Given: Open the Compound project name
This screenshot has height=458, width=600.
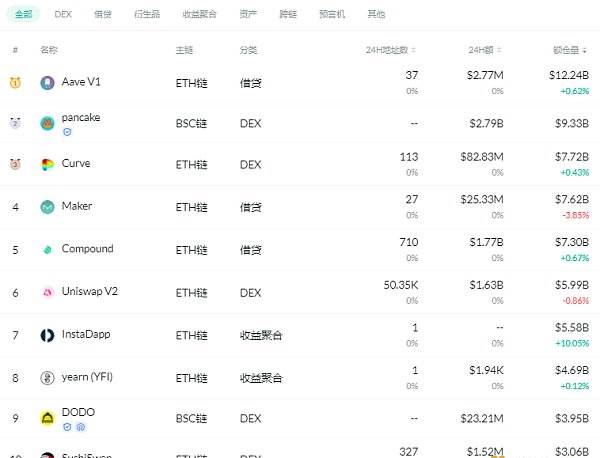Looking at the screenshot, I should 88,249.
